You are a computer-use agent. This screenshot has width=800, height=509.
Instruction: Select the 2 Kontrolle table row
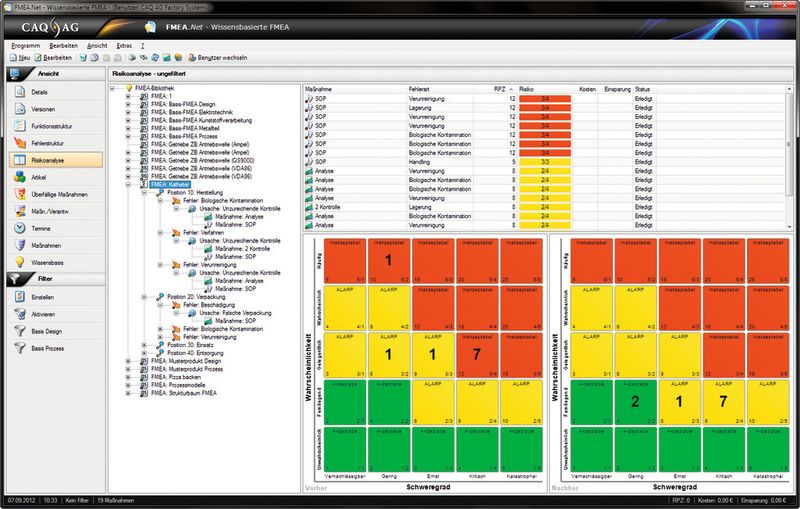545,207
